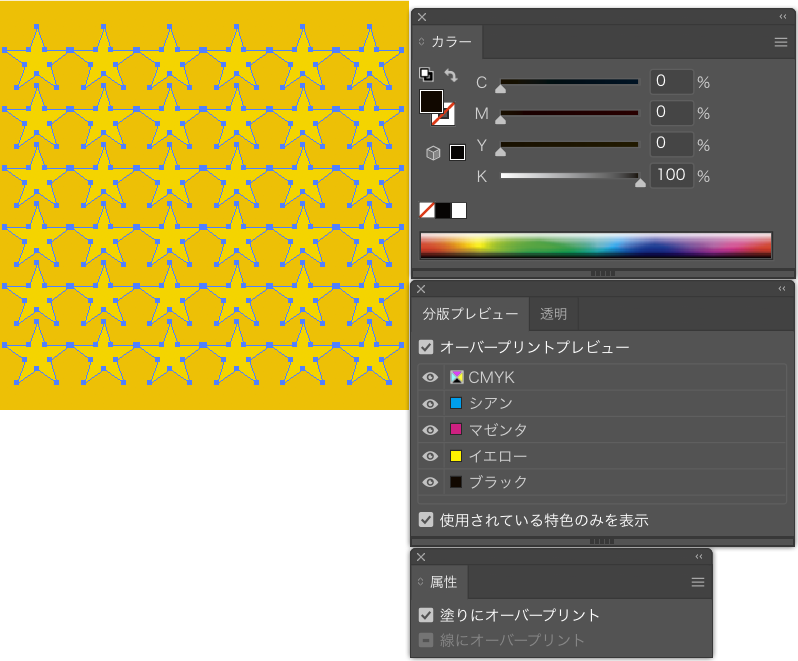The width and height of the screenshot is (798, 661).
Task: Collapse the 分版プレビュー panel with double arrows
Action: point(782,289)
